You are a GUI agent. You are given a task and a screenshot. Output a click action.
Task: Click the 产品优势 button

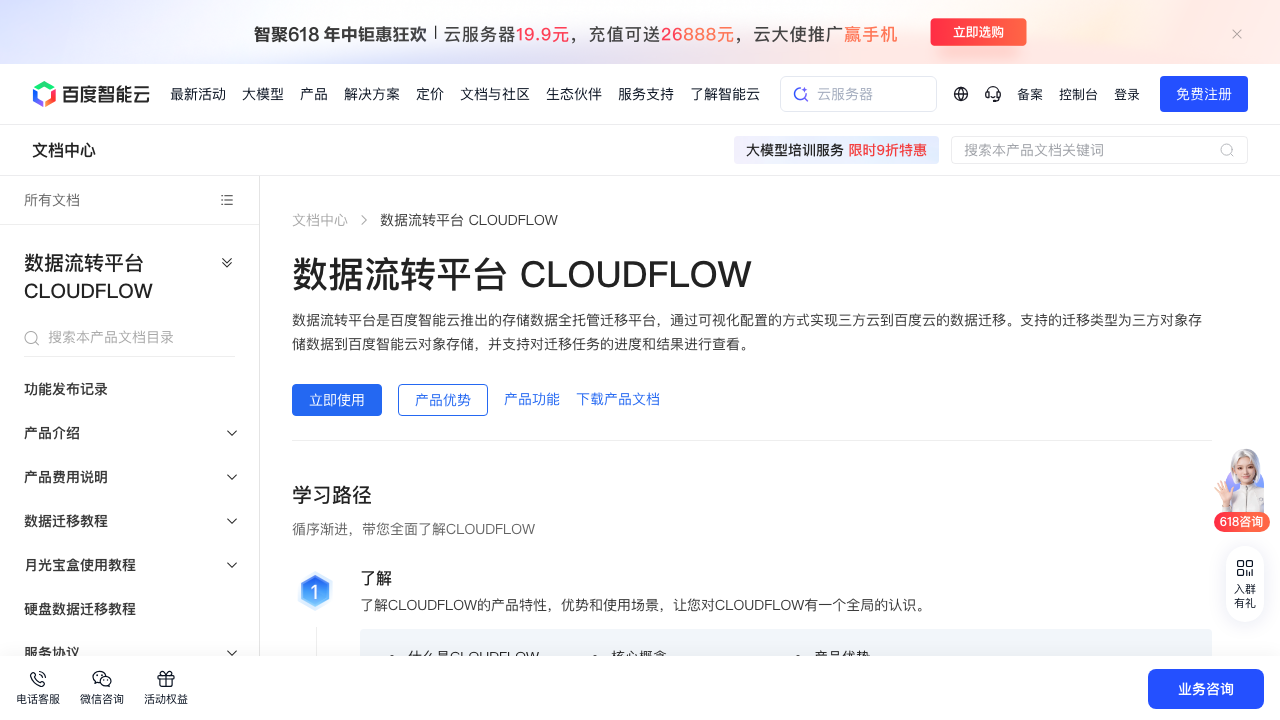click(x=443, y=400)
